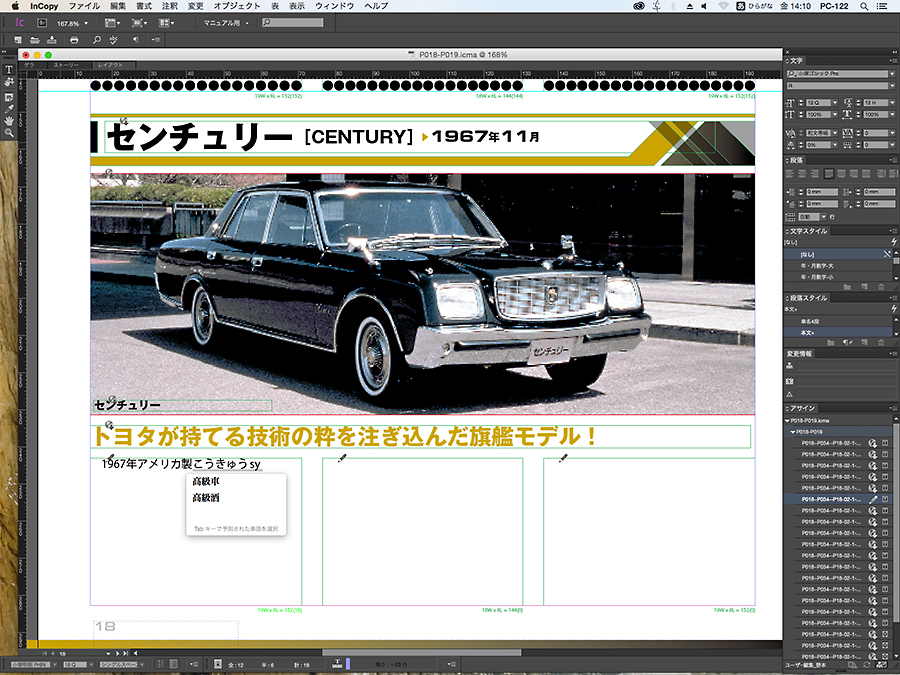The width and height of the screenshot is (900, 675).
Task: Open the 文字 panel flyout menu
Action: (x=893, y=60)
